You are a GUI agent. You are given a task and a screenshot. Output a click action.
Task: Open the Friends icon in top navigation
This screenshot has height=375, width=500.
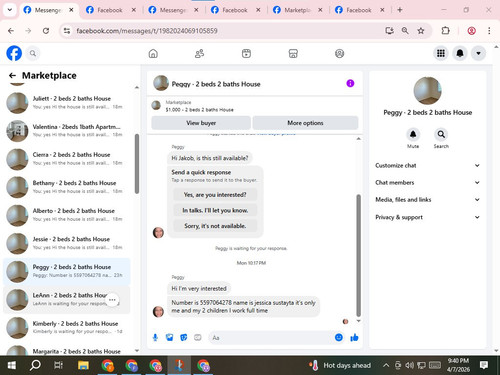(199, 53)
